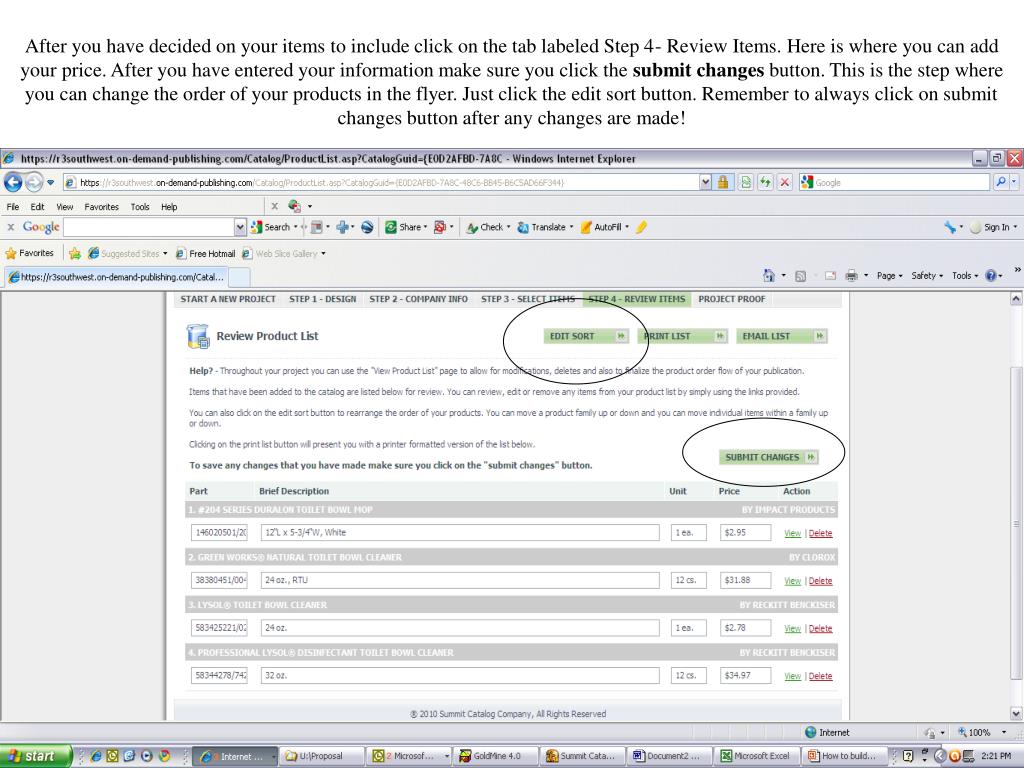1024x768 pixels.
Task: Click the View link for the $2.95 item
Action: coord(792,533)
